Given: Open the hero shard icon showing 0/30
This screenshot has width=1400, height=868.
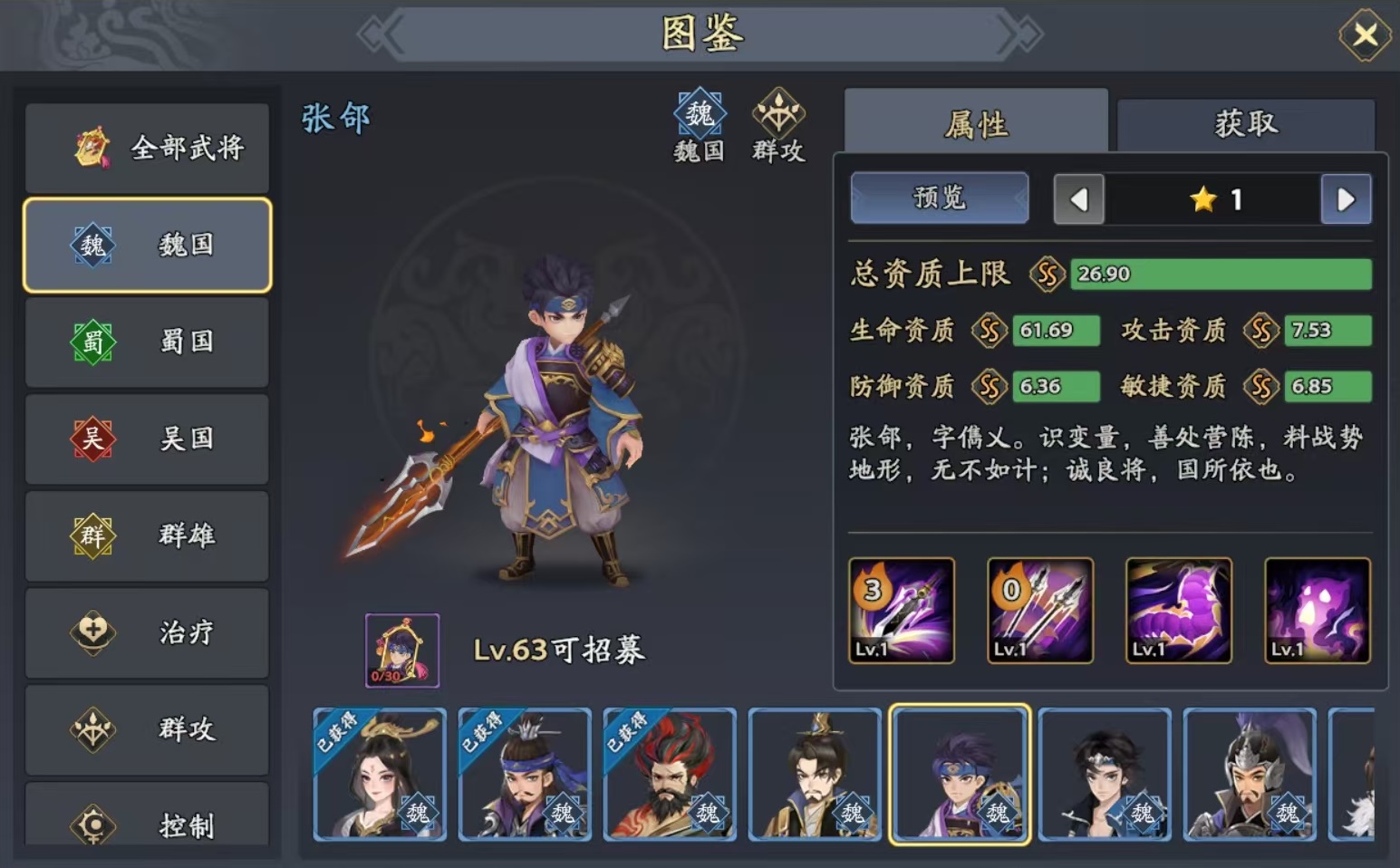Looking at the screenshot, I should pos(402,650).
